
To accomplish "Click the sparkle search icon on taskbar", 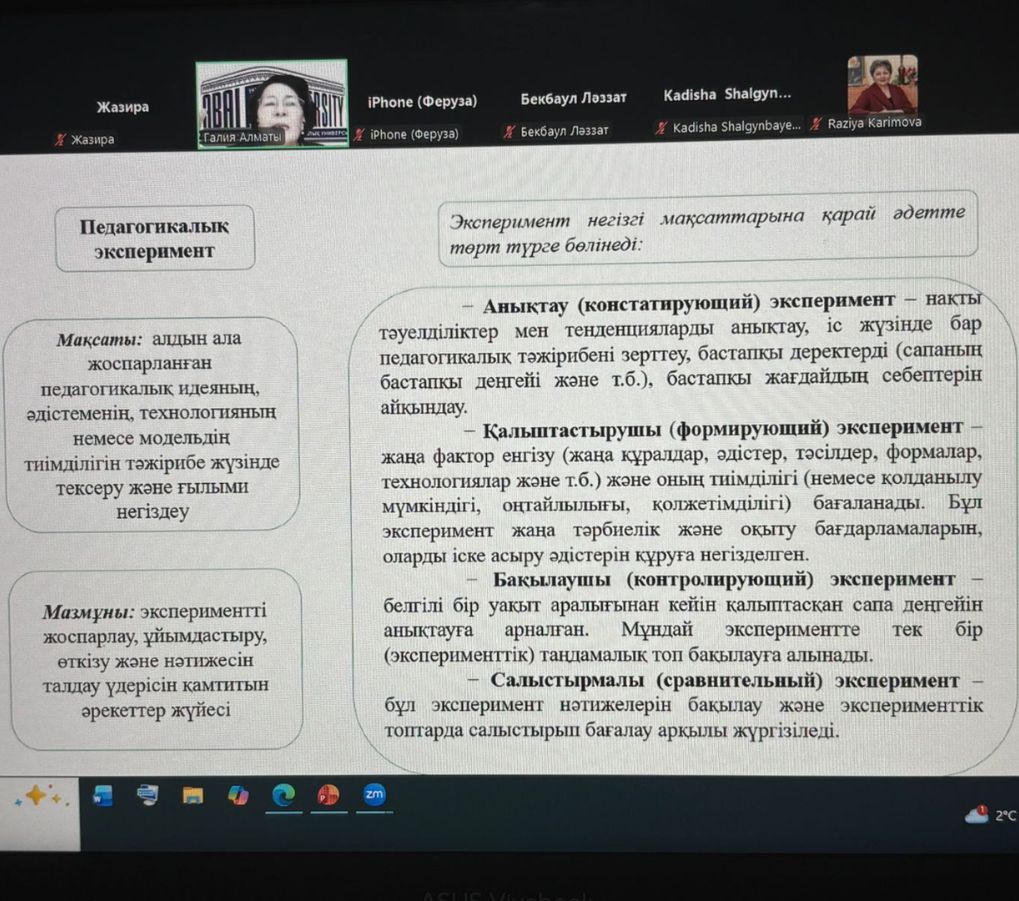I will tap(38, 797).
